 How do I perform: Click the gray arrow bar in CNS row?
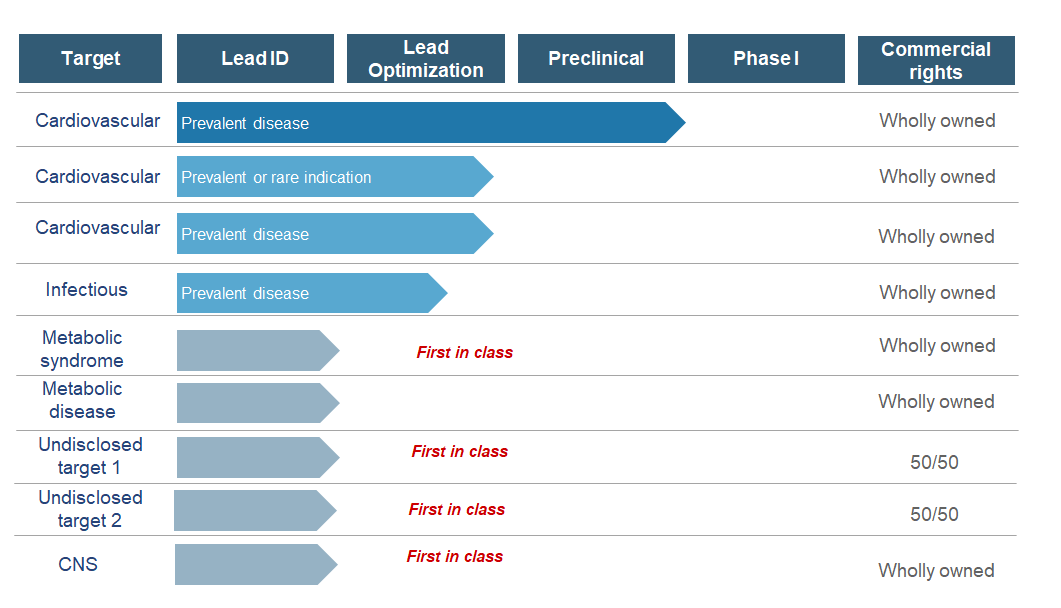click(x=252, y=565)
